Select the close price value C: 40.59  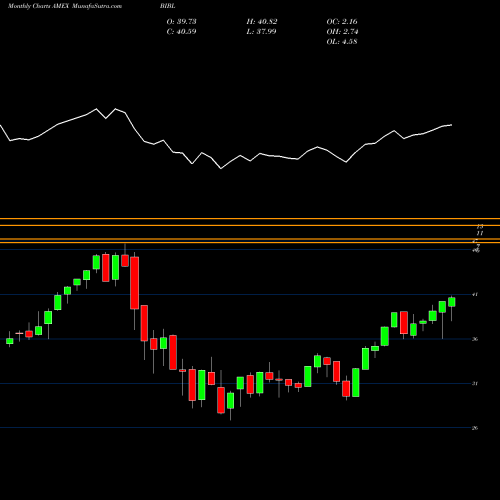pyautogui.click(x=181, y=32)
